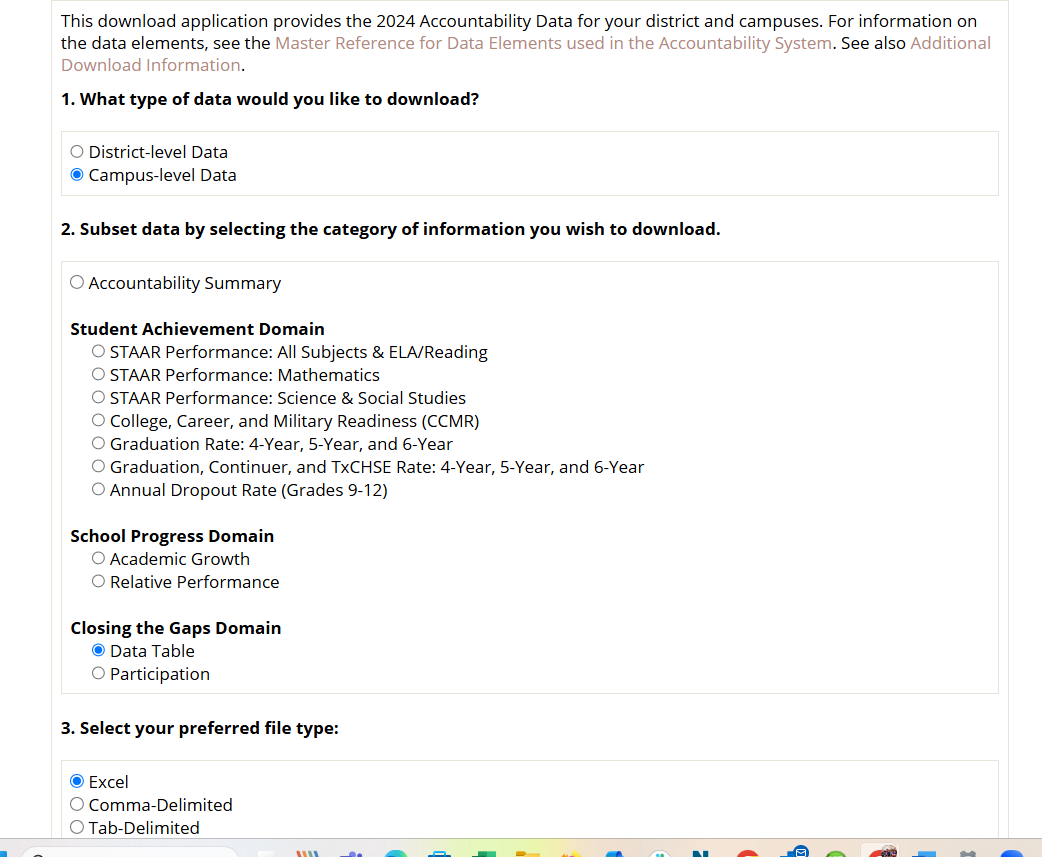Screen dimensions: 1042x857
Task: Select Accountability Summary category
Action: coord(77,282)
